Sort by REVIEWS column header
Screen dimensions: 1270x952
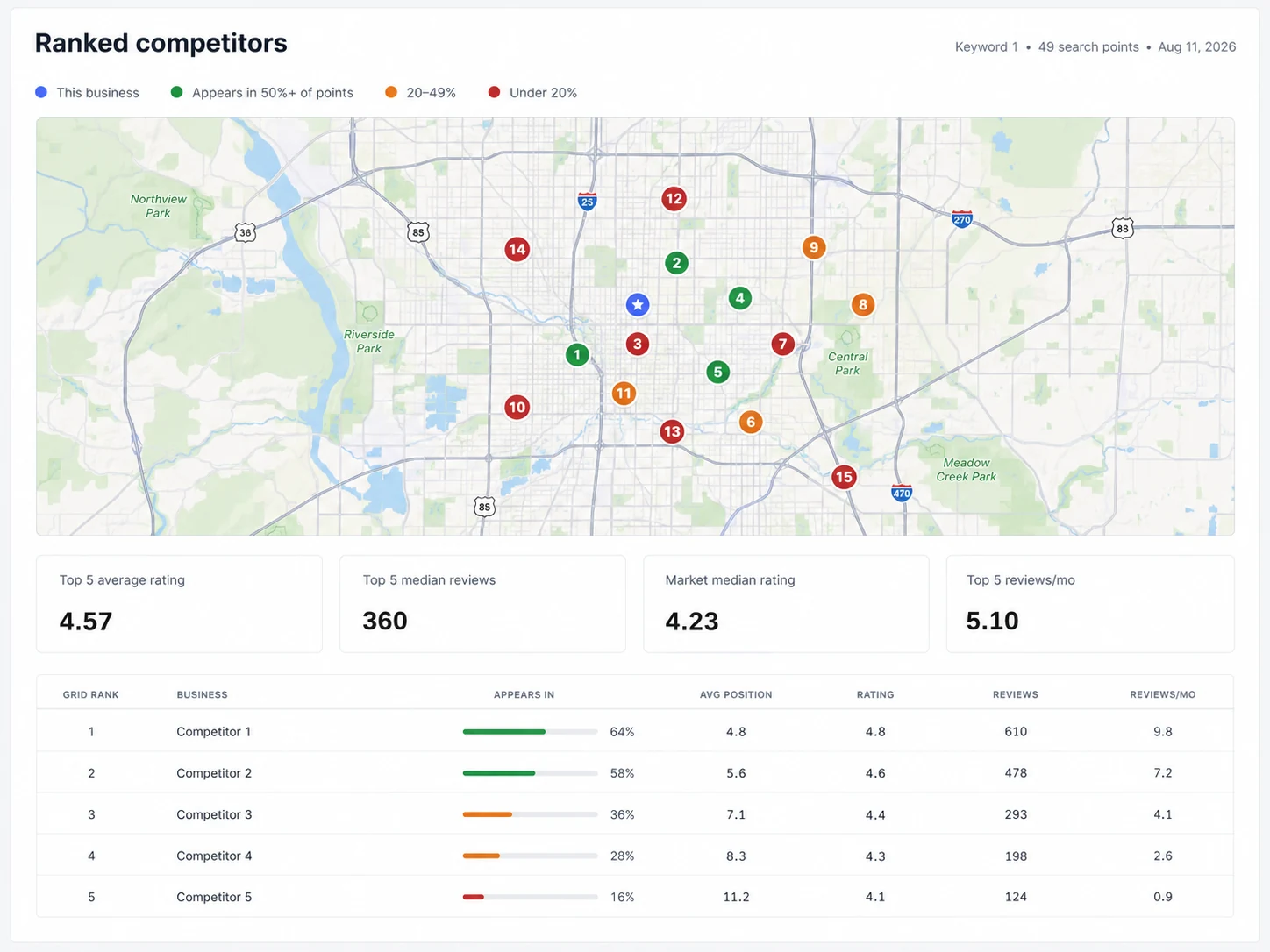1016,694
